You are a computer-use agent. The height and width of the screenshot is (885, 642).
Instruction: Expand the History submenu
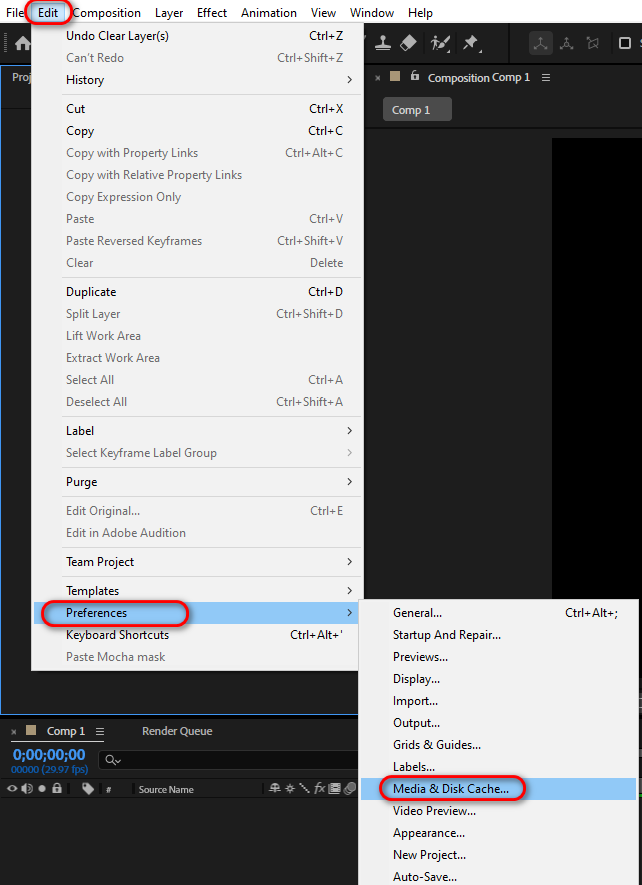(197, 80)
